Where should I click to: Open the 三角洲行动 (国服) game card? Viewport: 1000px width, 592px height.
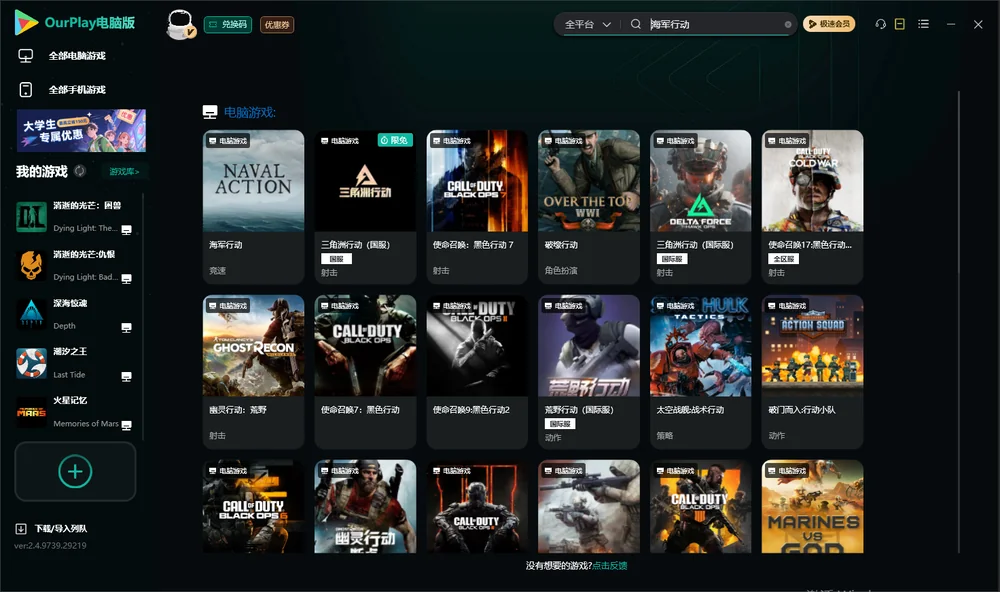(x=365, y=207)
